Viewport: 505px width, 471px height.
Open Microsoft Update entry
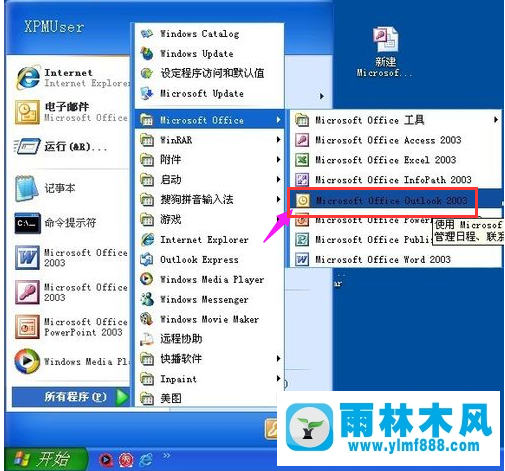209,93
